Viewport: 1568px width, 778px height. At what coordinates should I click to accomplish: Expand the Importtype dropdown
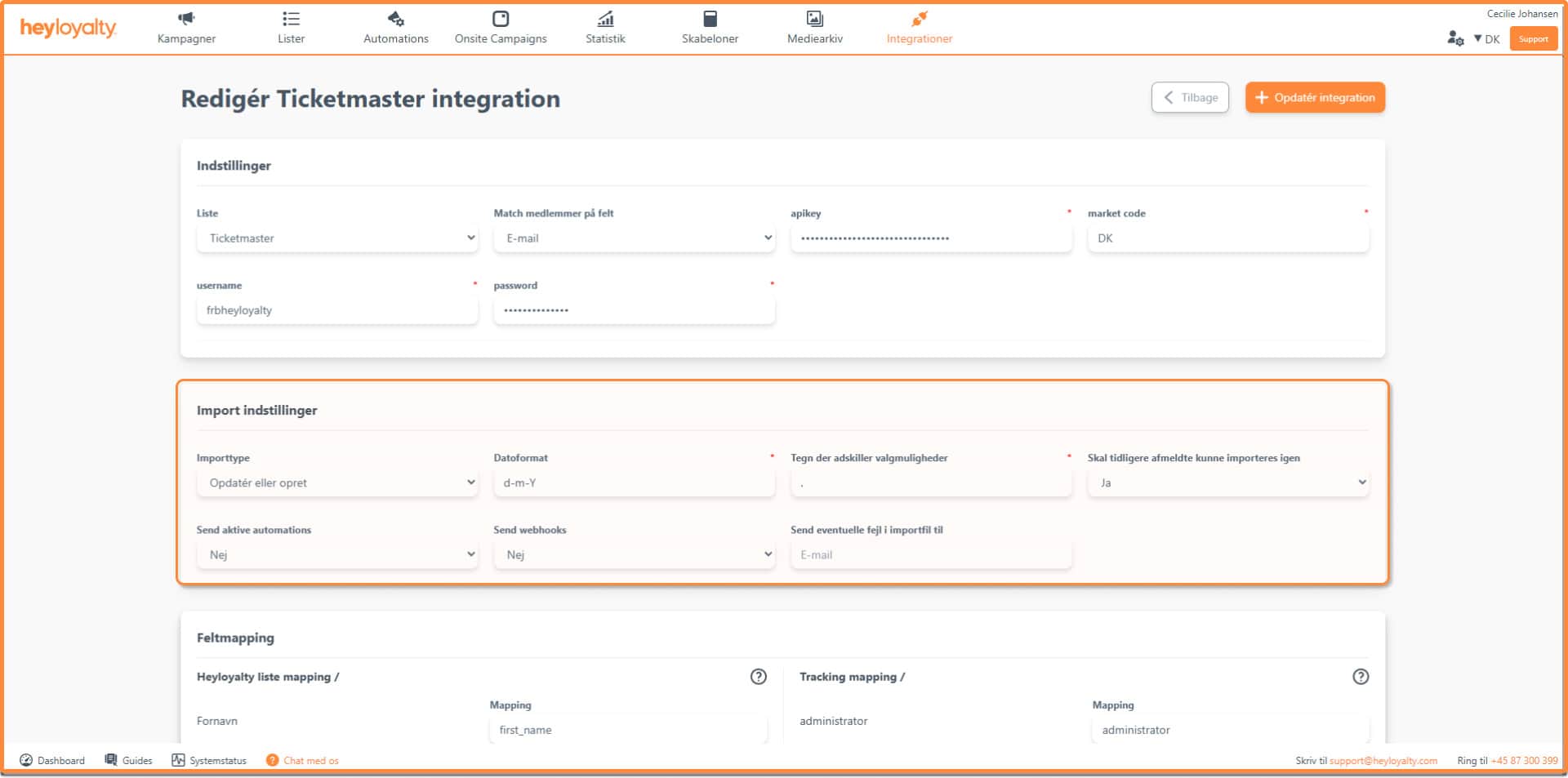(x=336, y=483)
